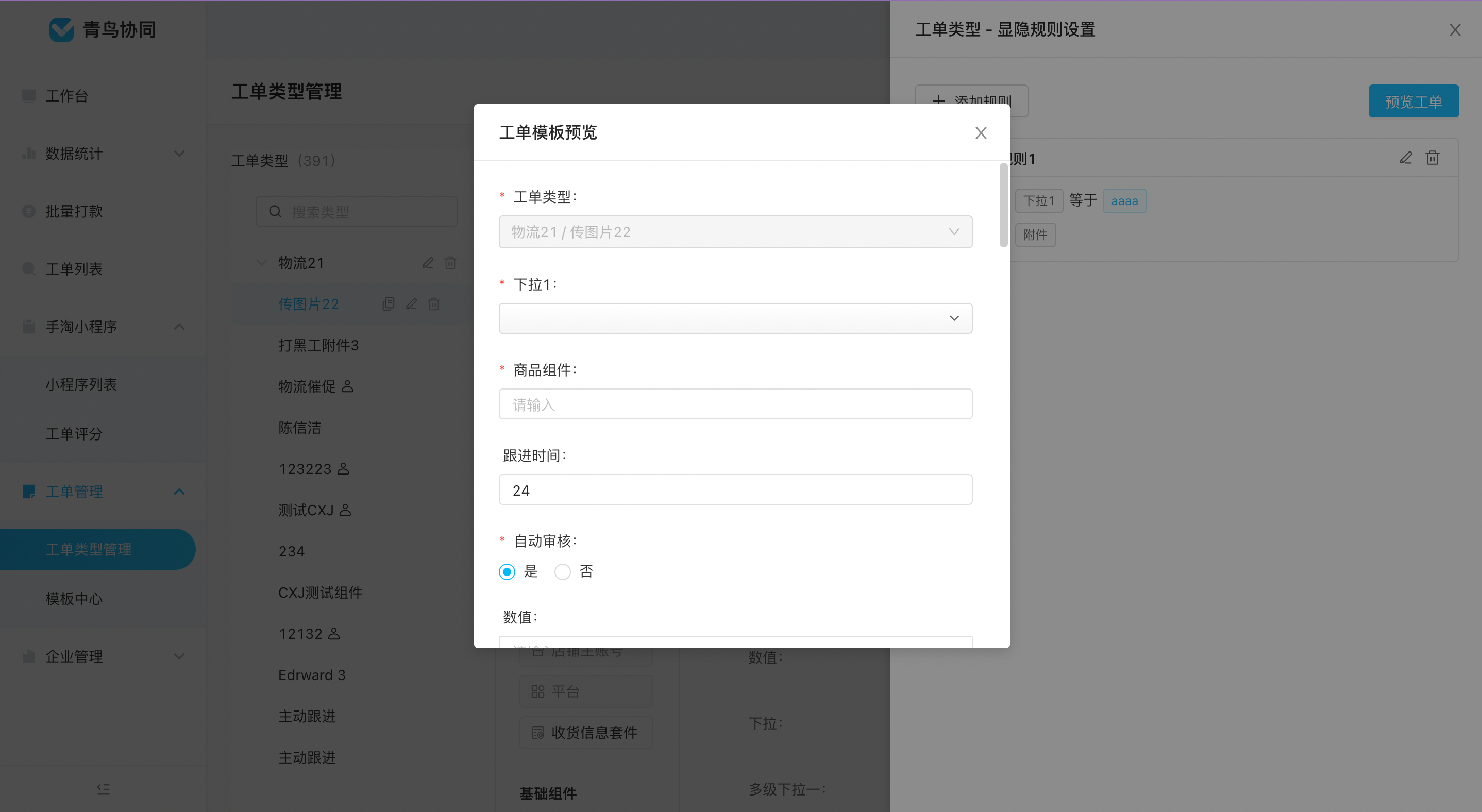
Task: Select 测试CXJ in the type tree
Action: pos(306,510)
